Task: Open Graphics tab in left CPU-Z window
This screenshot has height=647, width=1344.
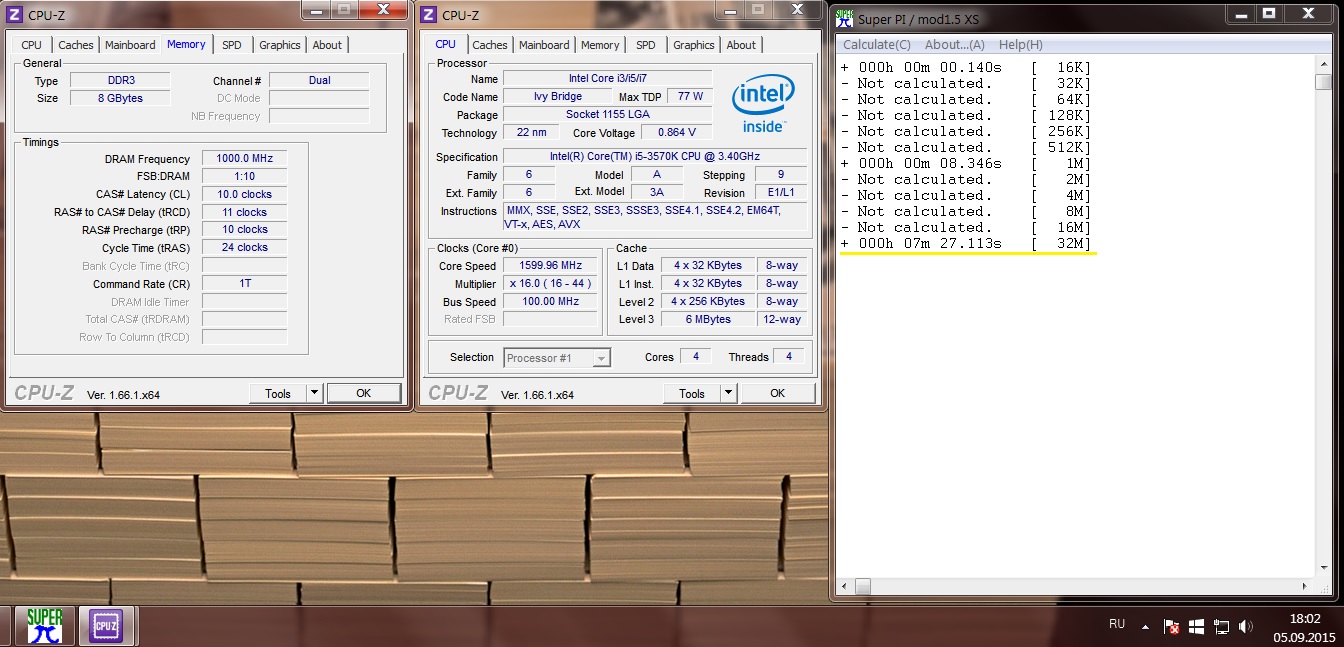Action: [x=280, y=45]
